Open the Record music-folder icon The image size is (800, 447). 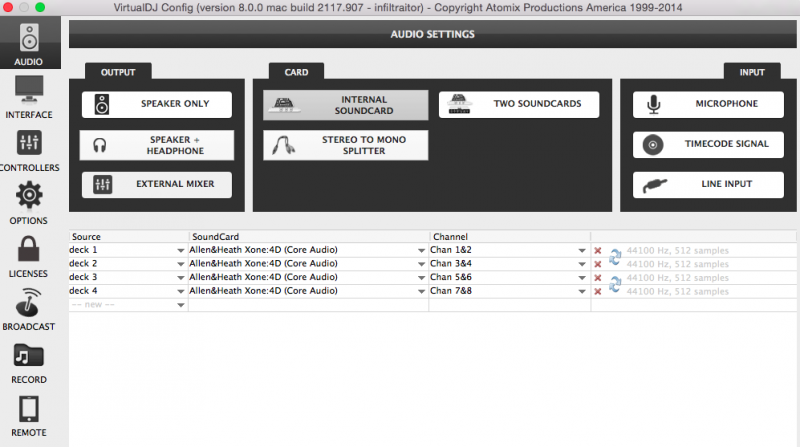(x=29, y=356)
